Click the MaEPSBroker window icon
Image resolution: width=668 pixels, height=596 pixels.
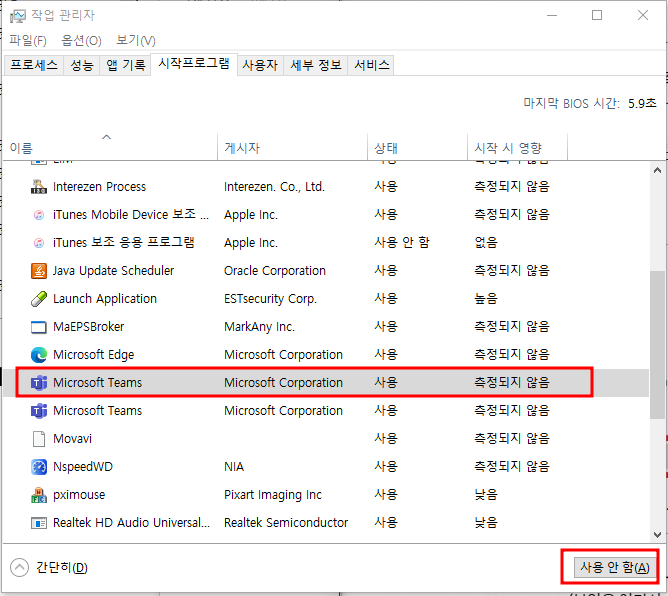(x=39, y=327)
